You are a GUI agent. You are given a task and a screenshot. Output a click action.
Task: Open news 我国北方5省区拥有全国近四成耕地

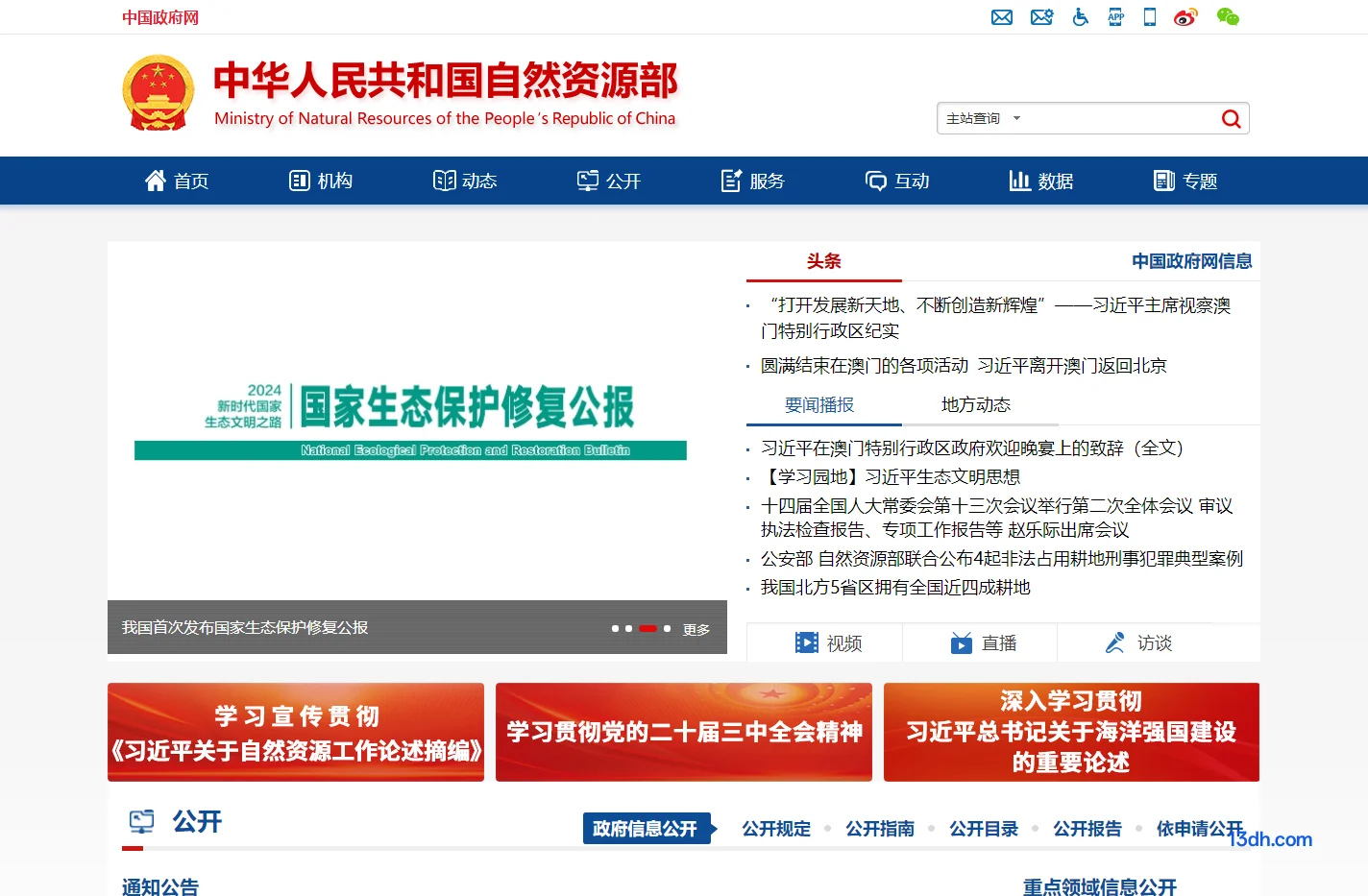[x=895, y=588]
